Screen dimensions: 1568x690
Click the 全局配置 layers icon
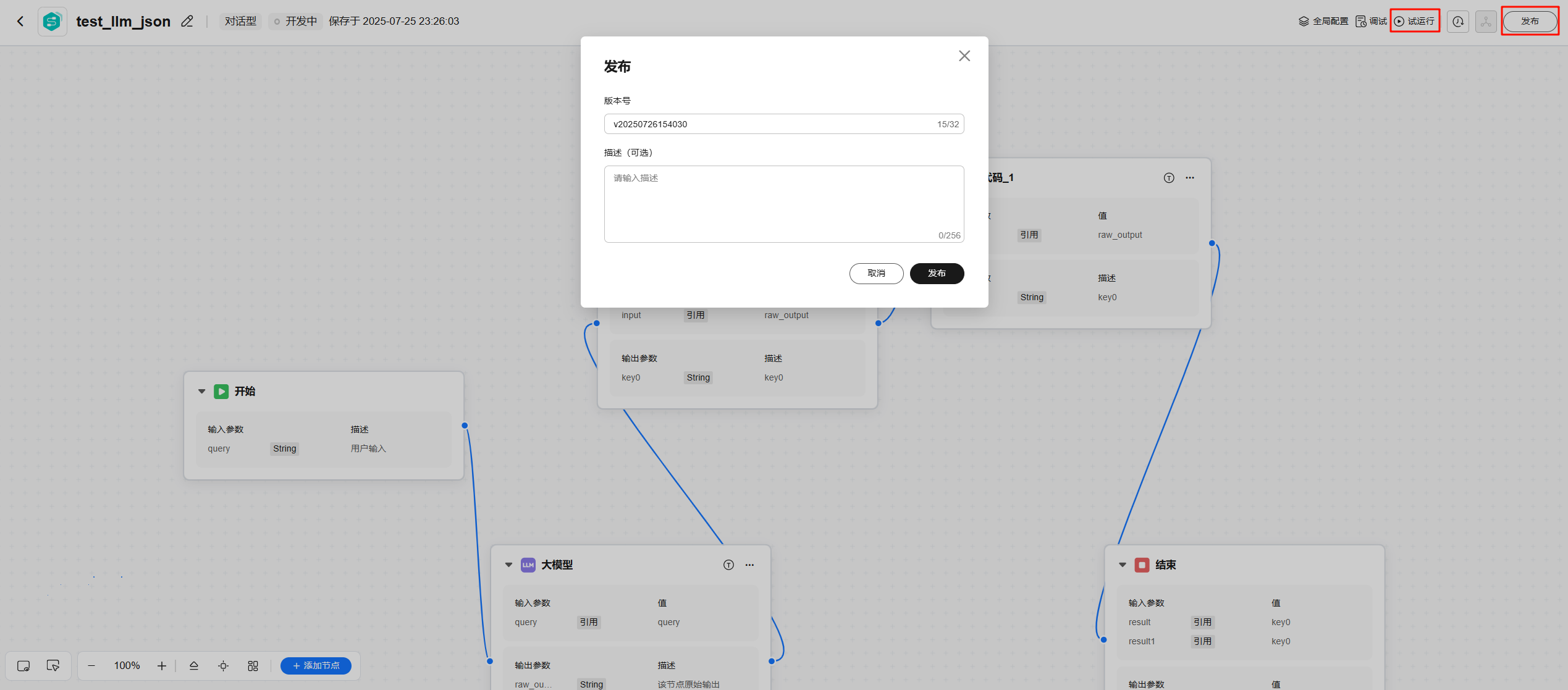pyautogui.click(x=1304, y=22)
